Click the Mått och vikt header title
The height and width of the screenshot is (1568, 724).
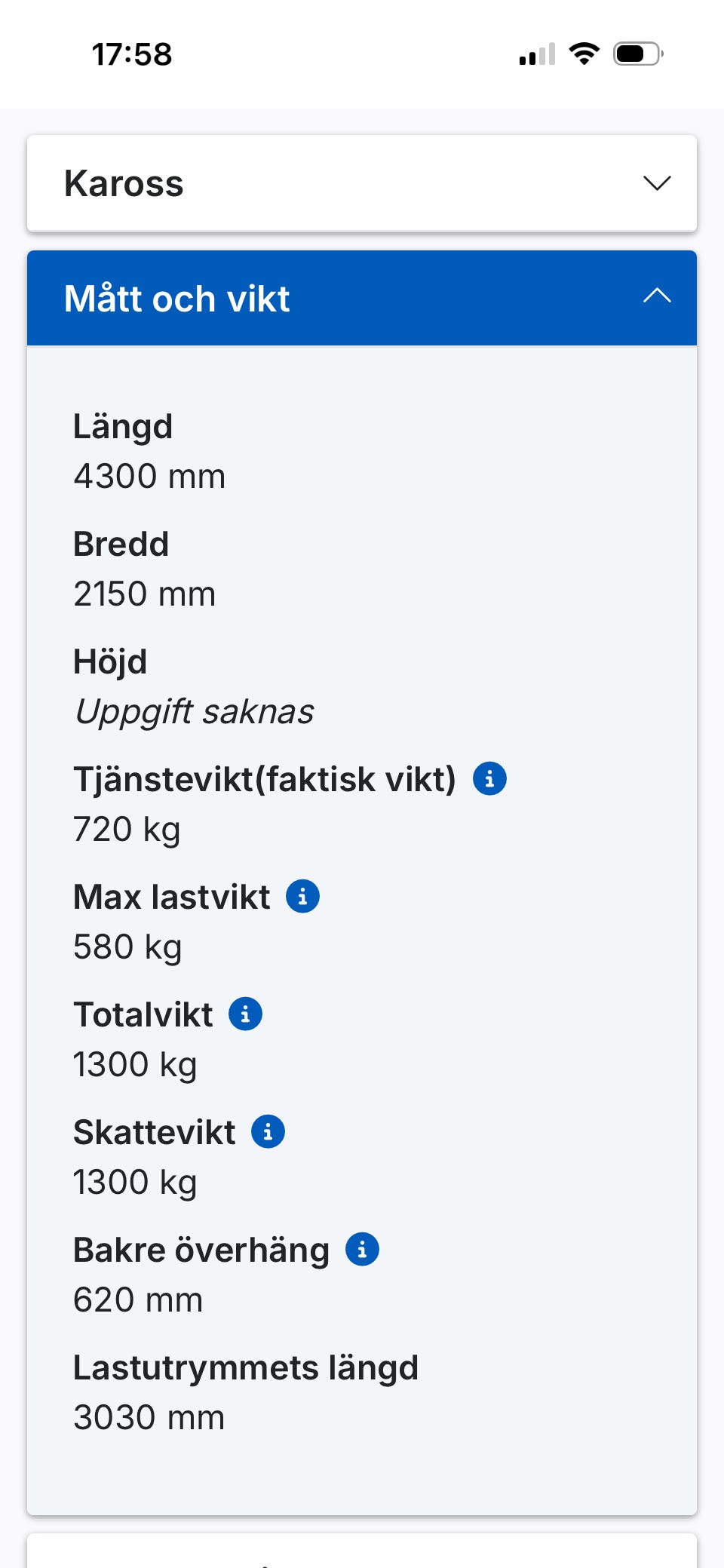point(177,299)
